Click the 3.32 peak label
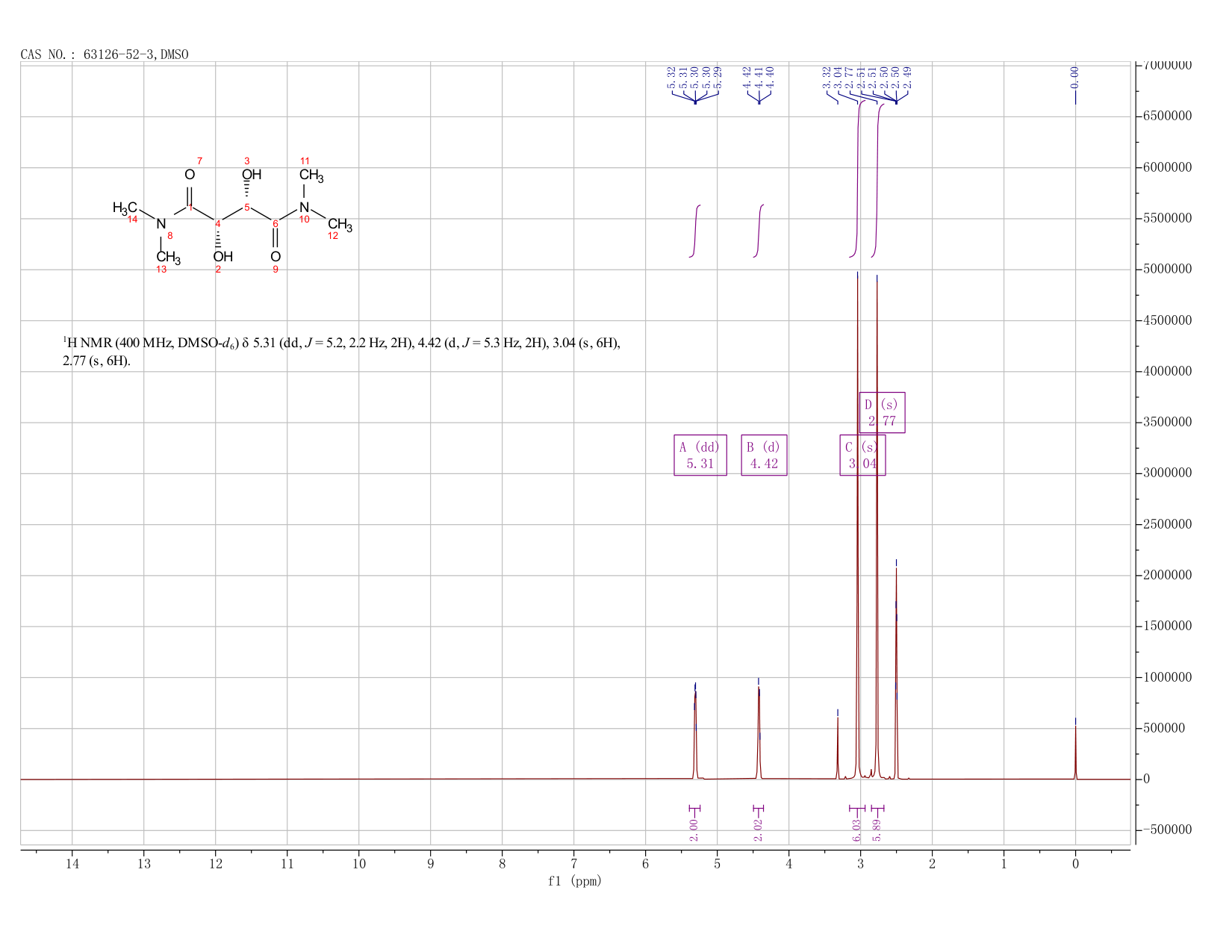 (827, 78)
